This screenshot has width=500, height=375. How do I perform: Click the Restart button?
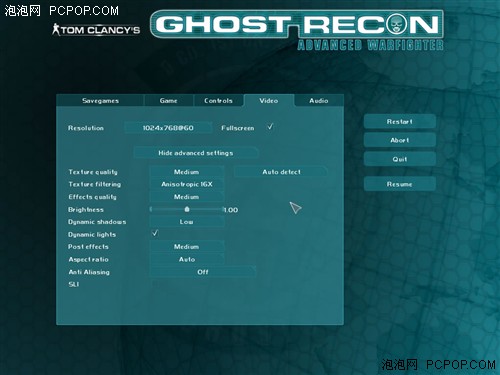[x=400, y=122]
